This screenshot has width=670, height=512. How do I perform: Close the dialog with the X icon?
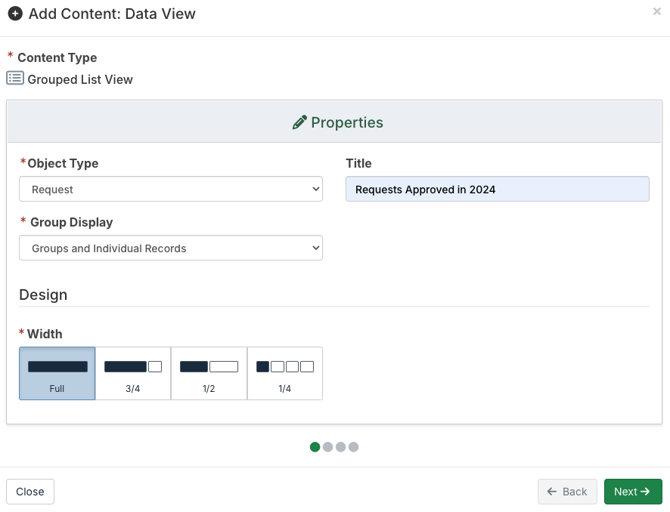656,12
